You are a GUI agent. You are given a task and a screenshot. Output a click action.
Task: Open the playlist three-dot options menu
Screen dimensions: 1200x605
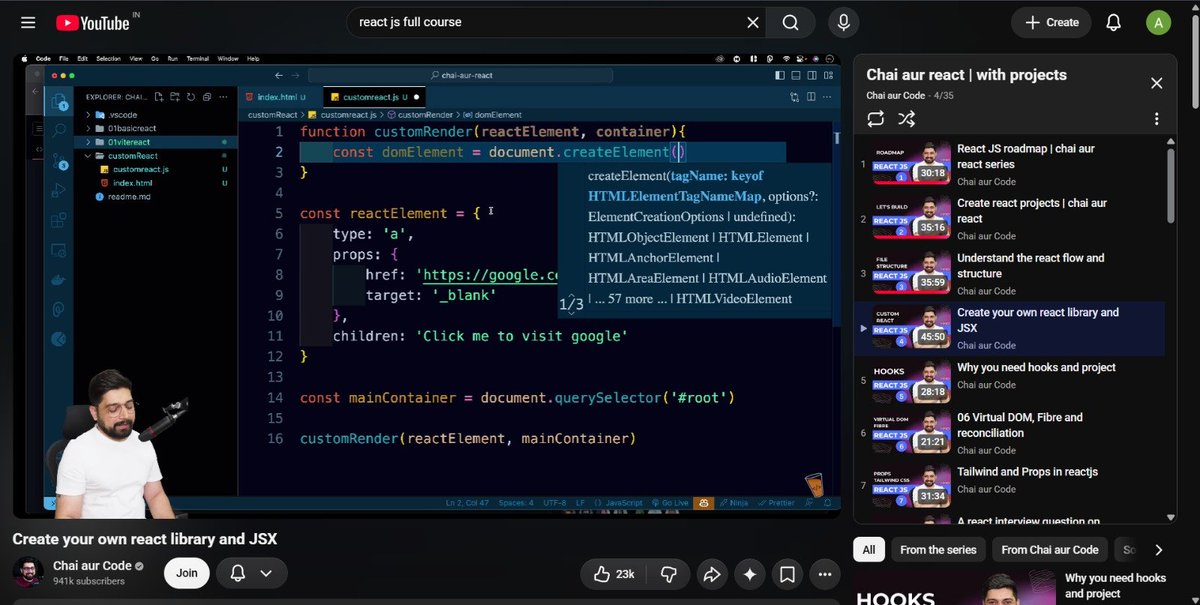point(1156,119)
